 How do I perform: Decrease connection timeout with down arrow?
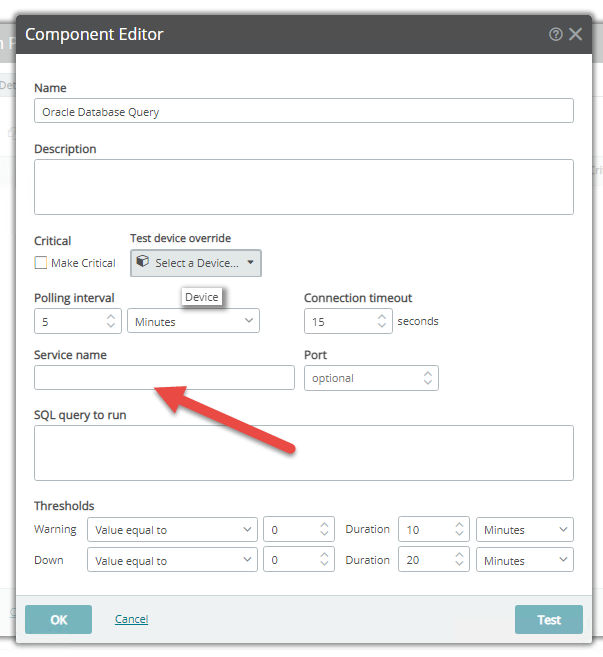tap(382, 325)
